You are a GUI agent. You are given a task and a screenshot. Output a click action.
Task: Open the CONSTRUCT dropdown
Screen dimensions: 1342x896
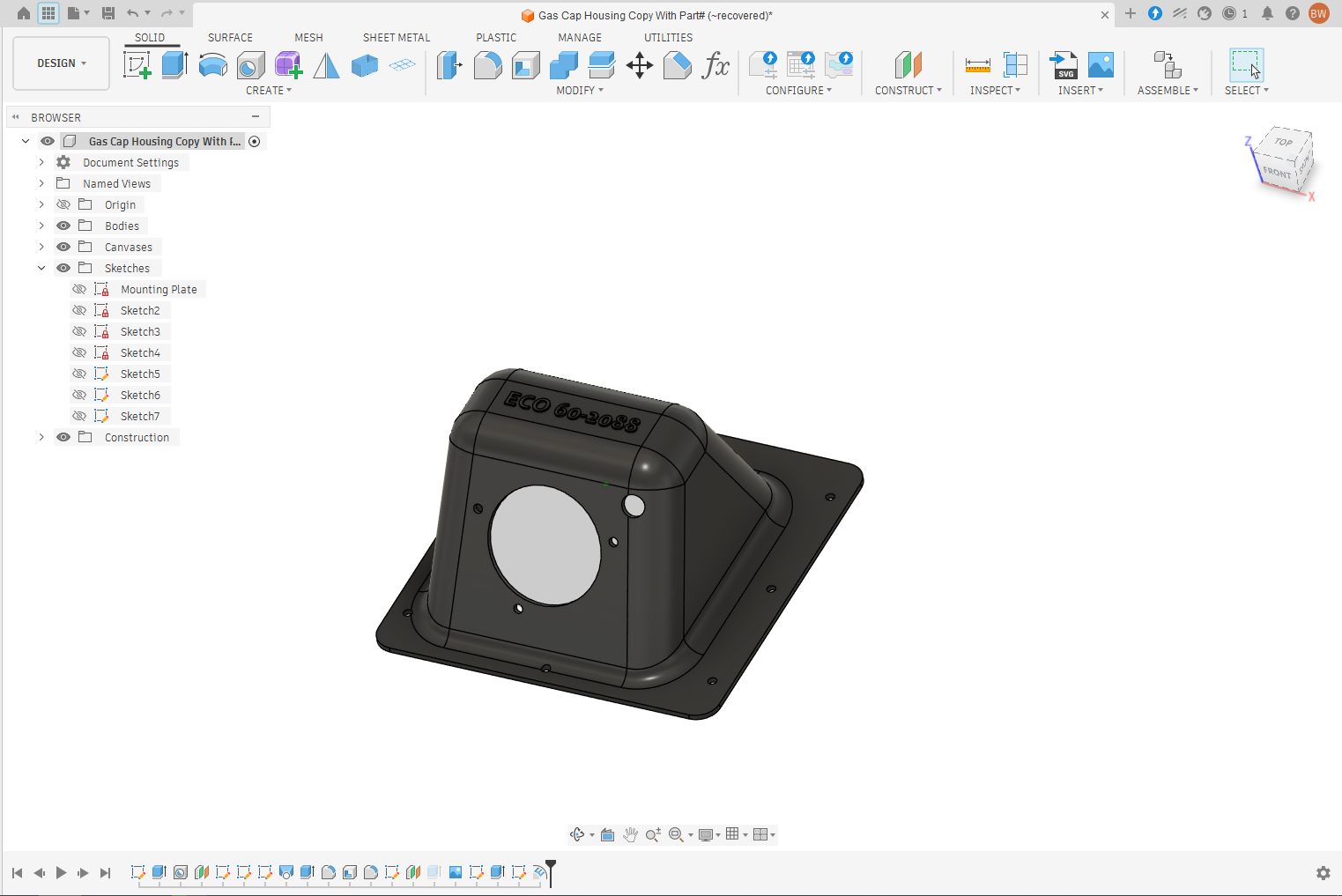point(908,90)
